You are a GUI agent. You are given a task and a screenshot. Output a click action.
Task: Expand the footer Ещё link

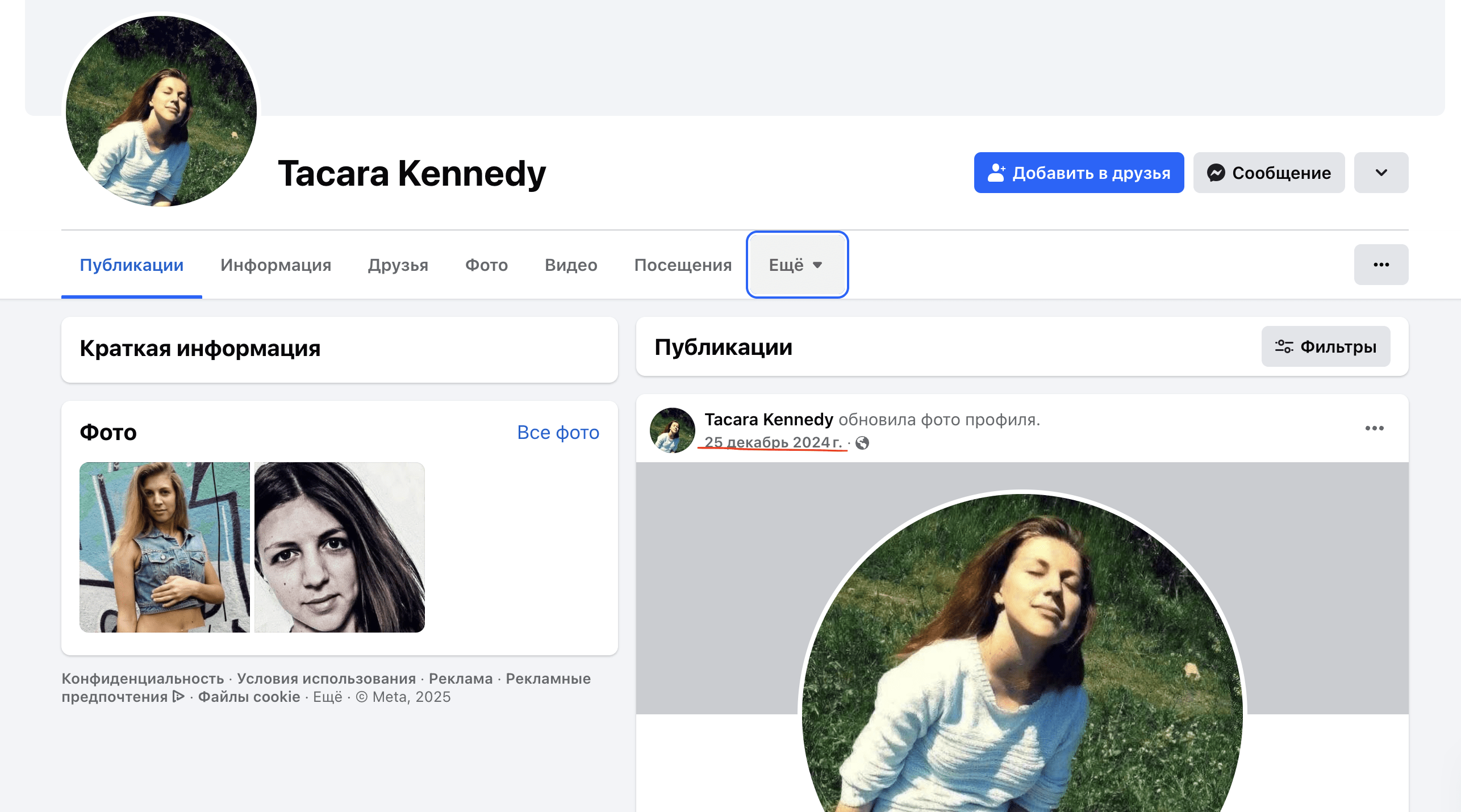click(x=328, y=697)
